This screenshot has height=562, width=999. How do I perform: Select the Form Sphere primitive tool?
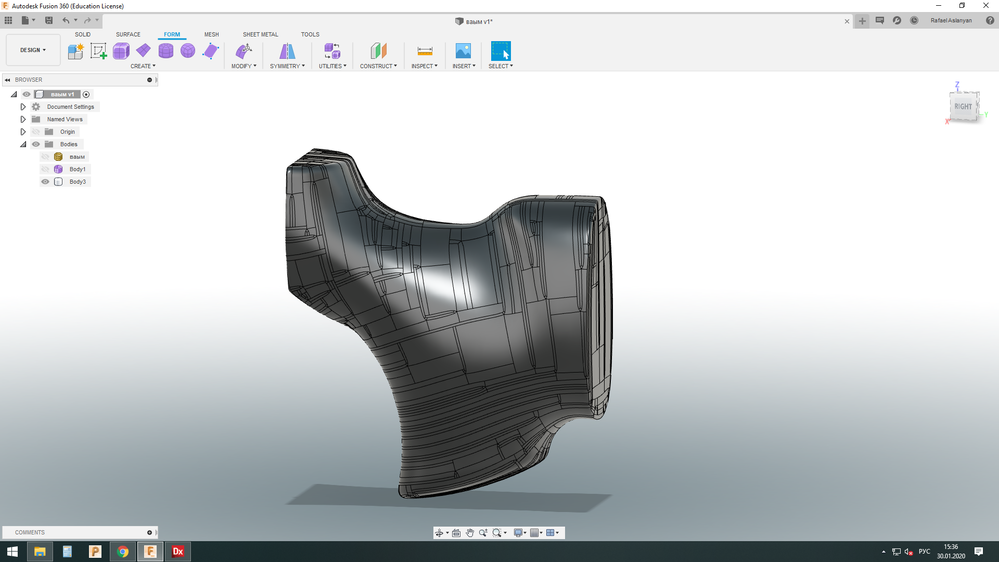coord(188,51)
